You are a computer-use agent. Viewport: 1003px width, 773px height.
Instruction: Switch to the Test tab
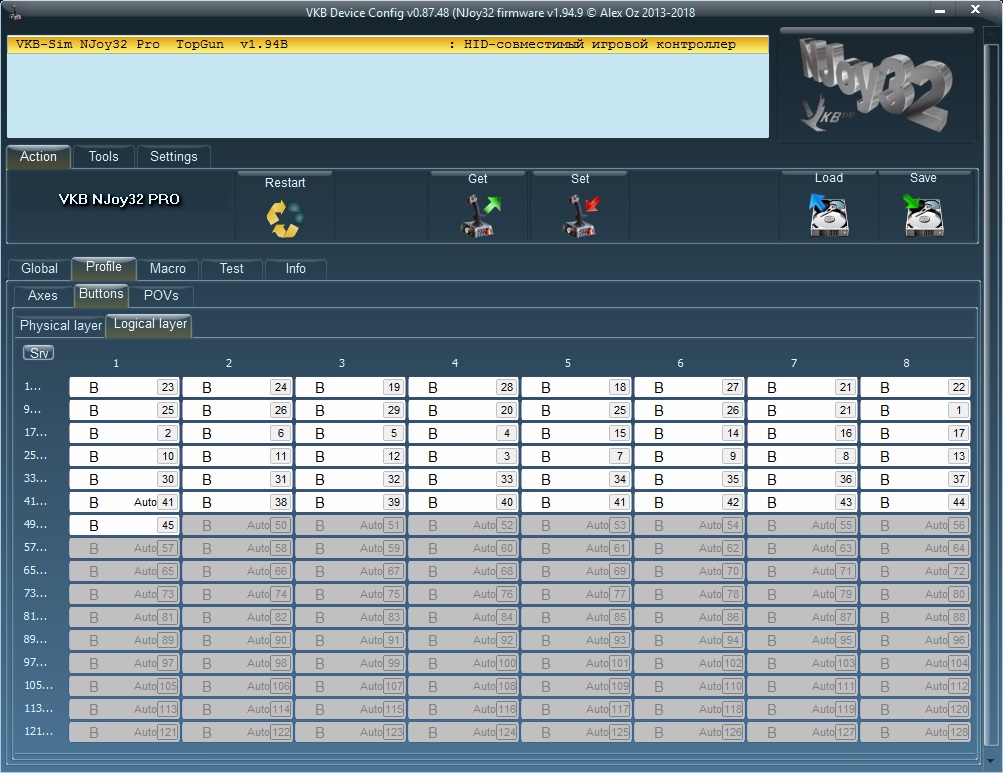(x=232, y=269)
